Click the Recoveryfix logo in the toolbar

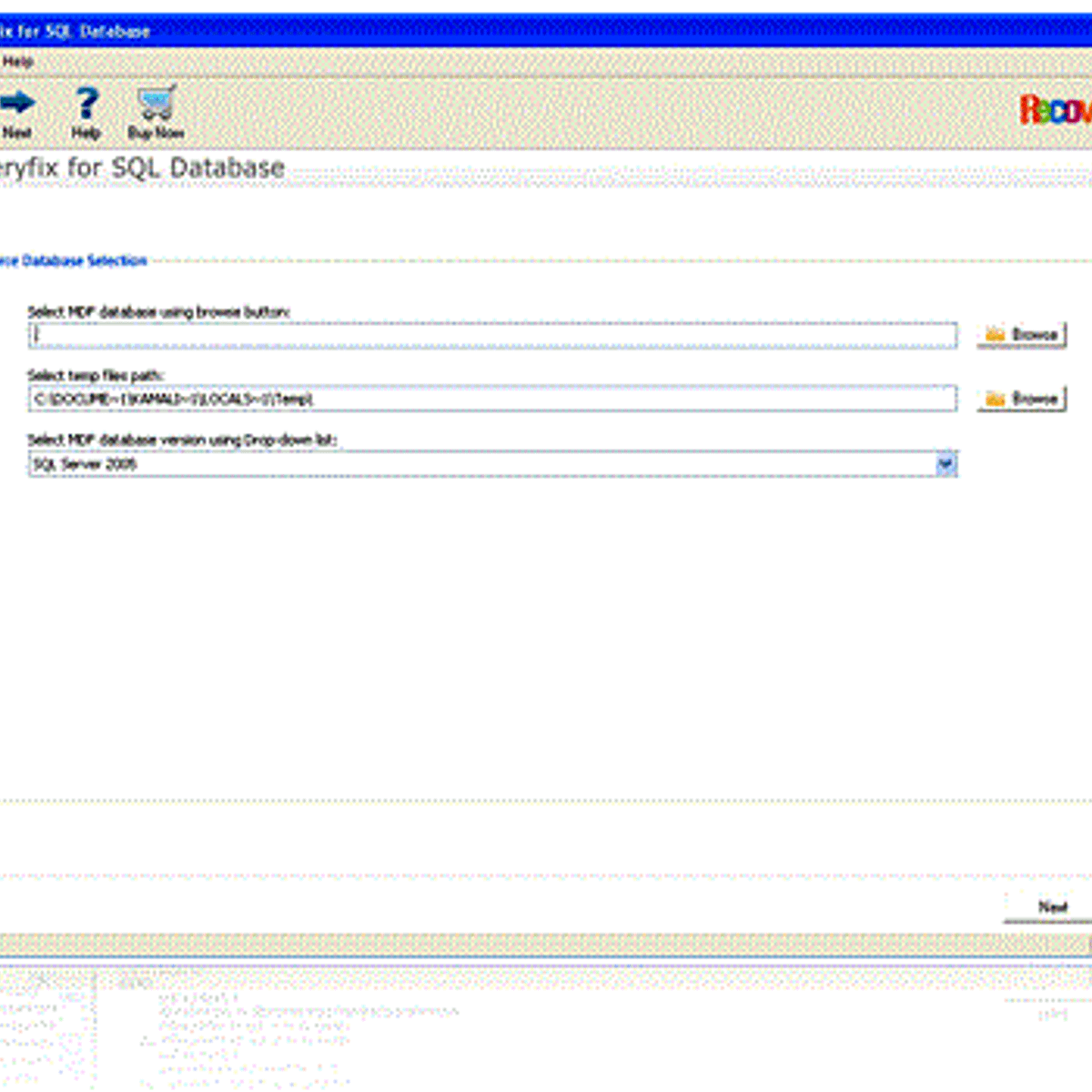[1056, 110]
